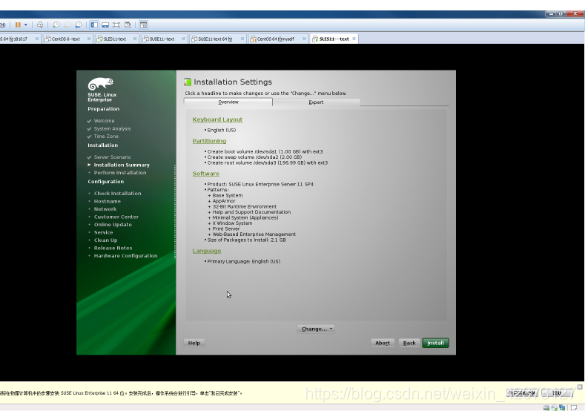Select the Overview tab
This screenshot has width=586, height=412.
228,102
